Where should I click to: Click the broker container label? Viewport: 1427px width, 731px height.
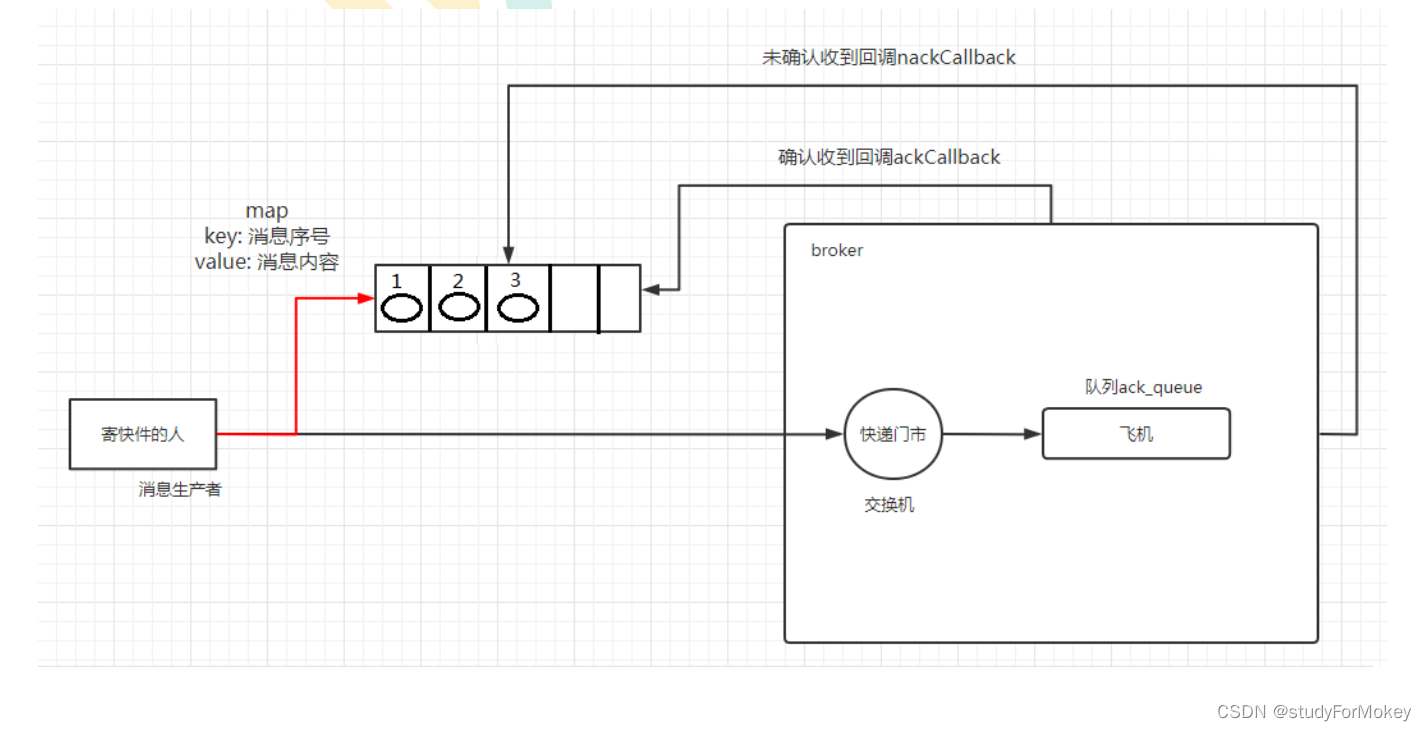click(x=837, y=251)
